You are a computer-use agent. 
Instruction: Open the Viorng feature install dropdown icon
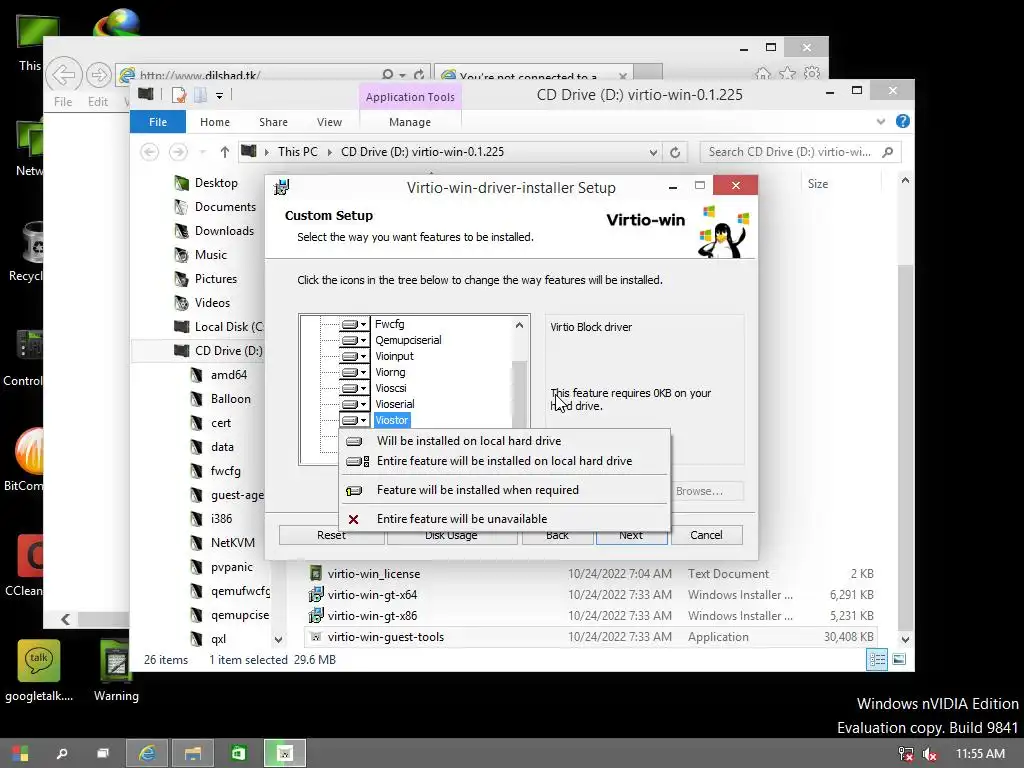click(x=355, y=372)
